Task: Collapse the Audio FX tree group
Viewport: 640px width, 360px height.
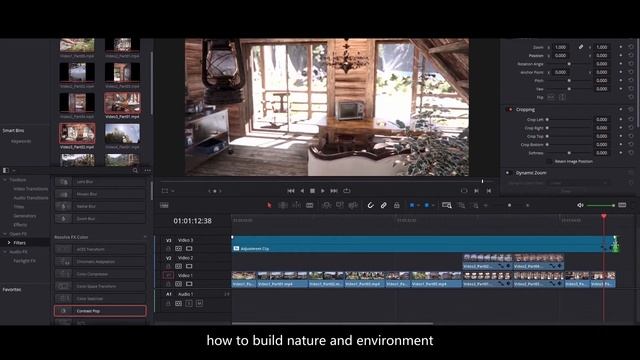Action: pos(5,252)
